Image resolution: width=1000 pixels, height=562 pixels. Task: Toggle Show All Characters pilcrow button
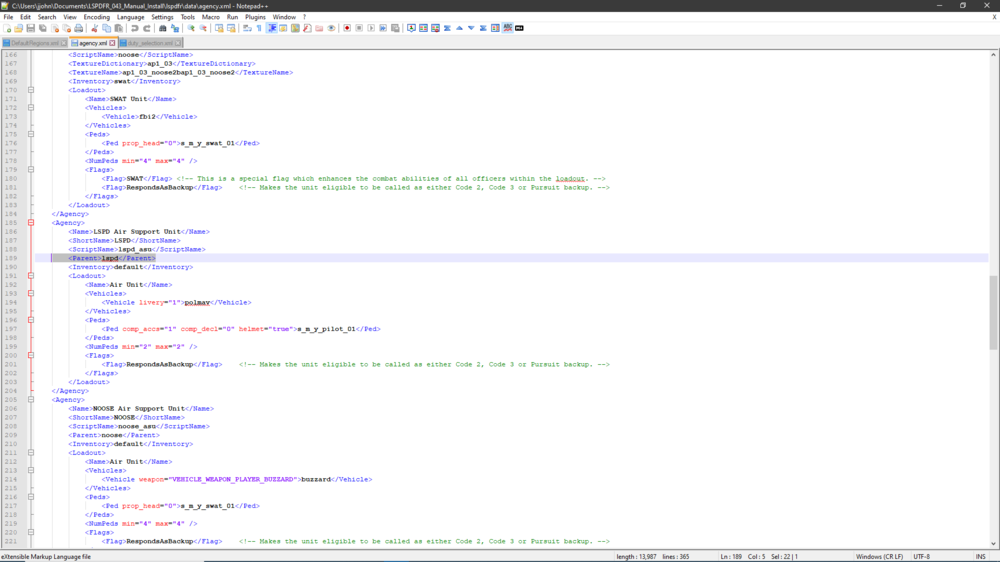(x=260, y=28)
